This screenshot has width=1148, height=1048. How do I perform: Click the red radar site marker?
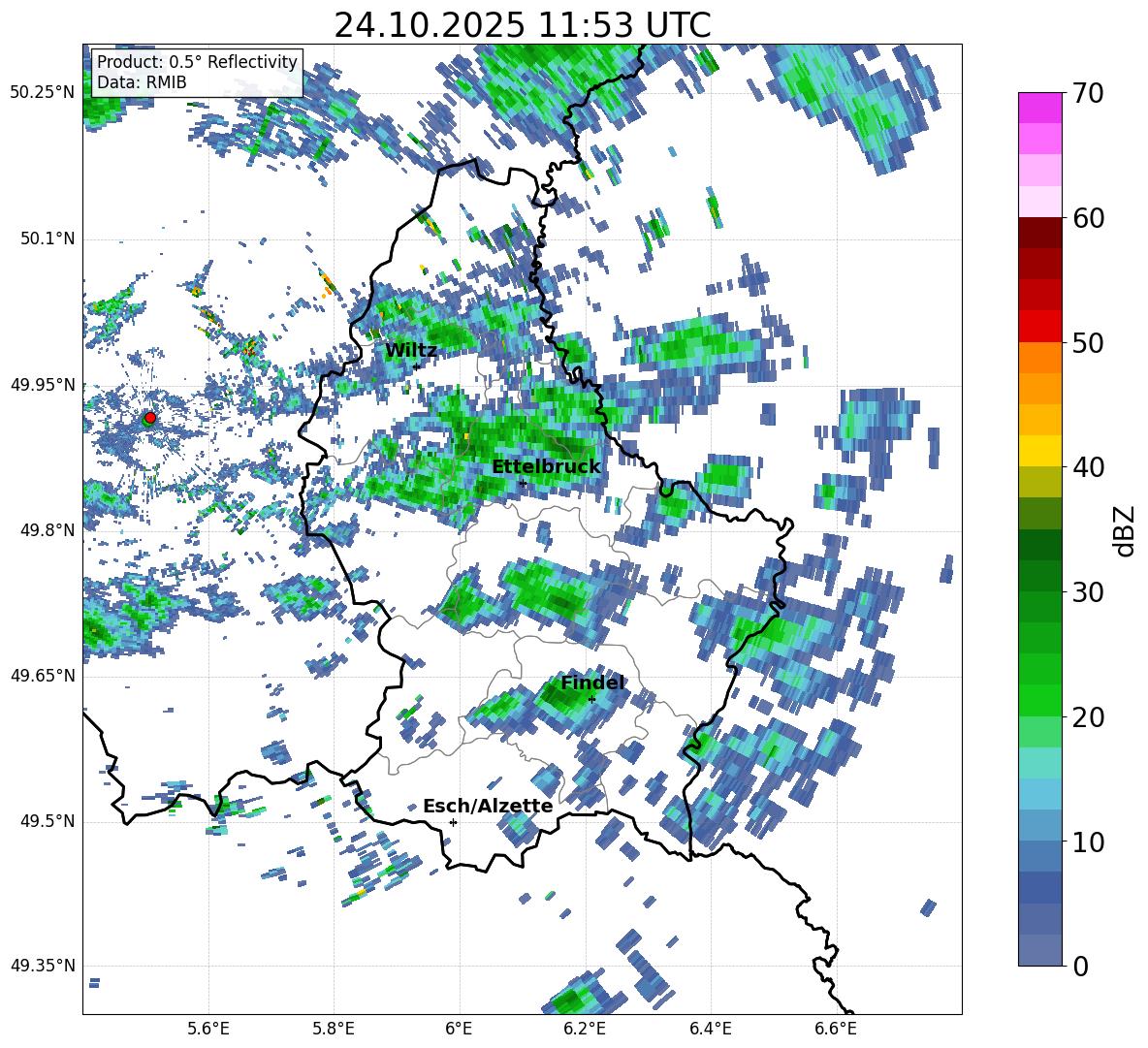coord(150,417)
